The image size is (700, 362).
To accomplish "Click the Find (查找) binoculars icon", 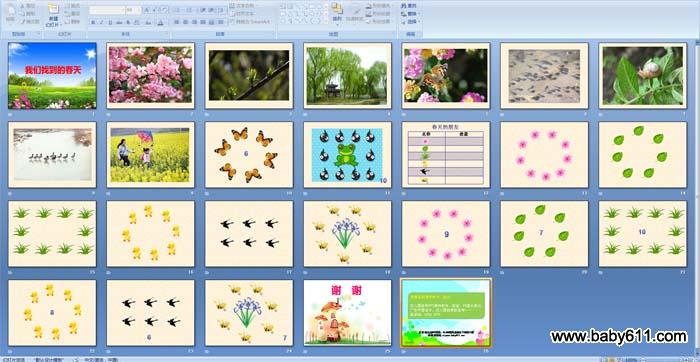I will 405,6.
